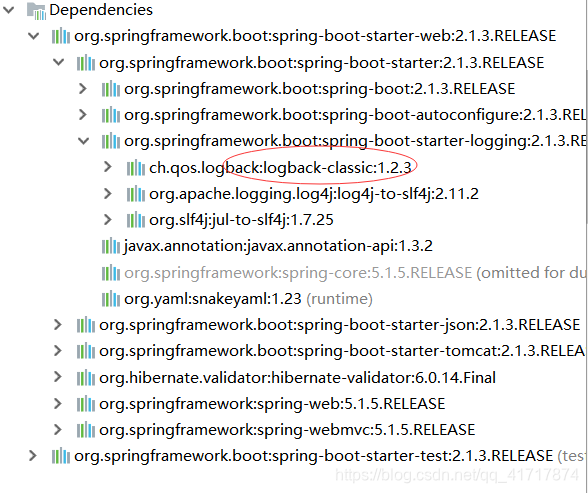Collapse the Dependencies root node
The image size is (588, 493).
pos(8,10)
